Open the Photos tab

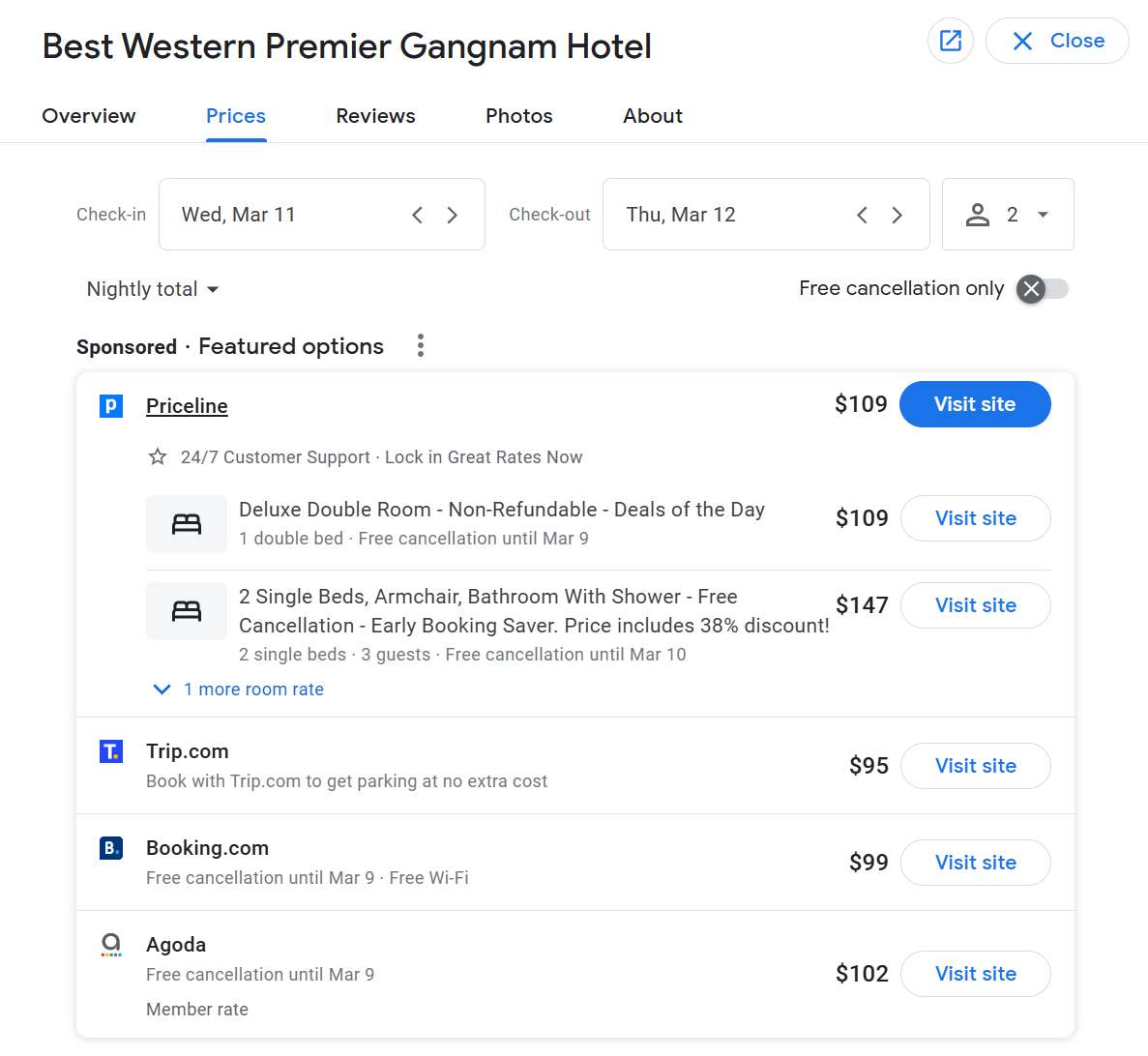(x=518, y=116)
